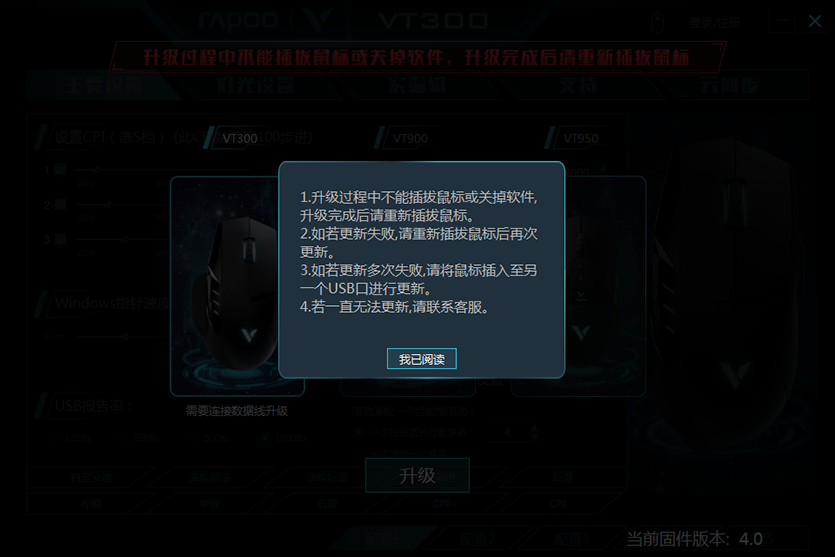835x557 pixels.
Task: Toggle CPI level 1 checkbox
Action: pyautogui.click(x=61, y=170)
